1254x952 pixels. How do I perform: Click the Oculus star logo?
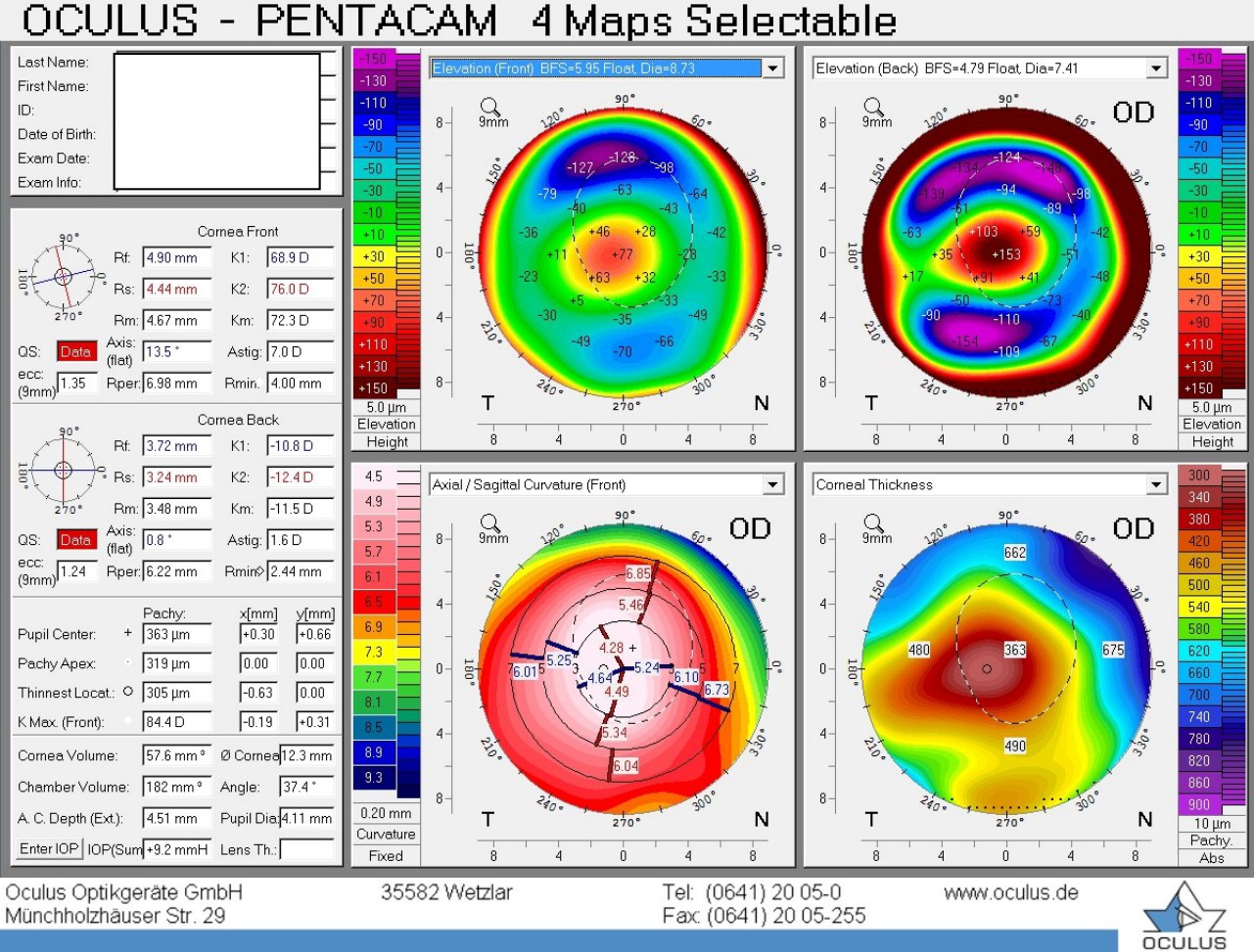pos(1184,907)
